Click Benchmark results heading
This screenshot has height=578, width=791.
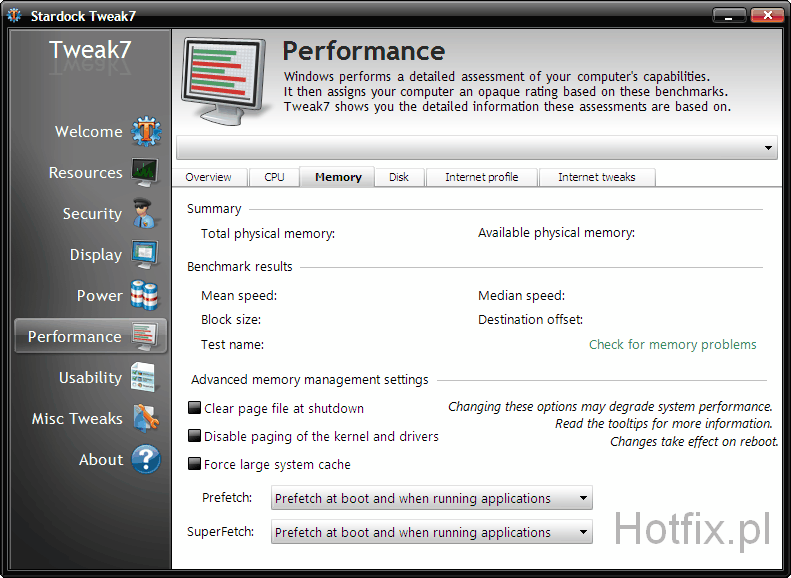click(240, 266)
